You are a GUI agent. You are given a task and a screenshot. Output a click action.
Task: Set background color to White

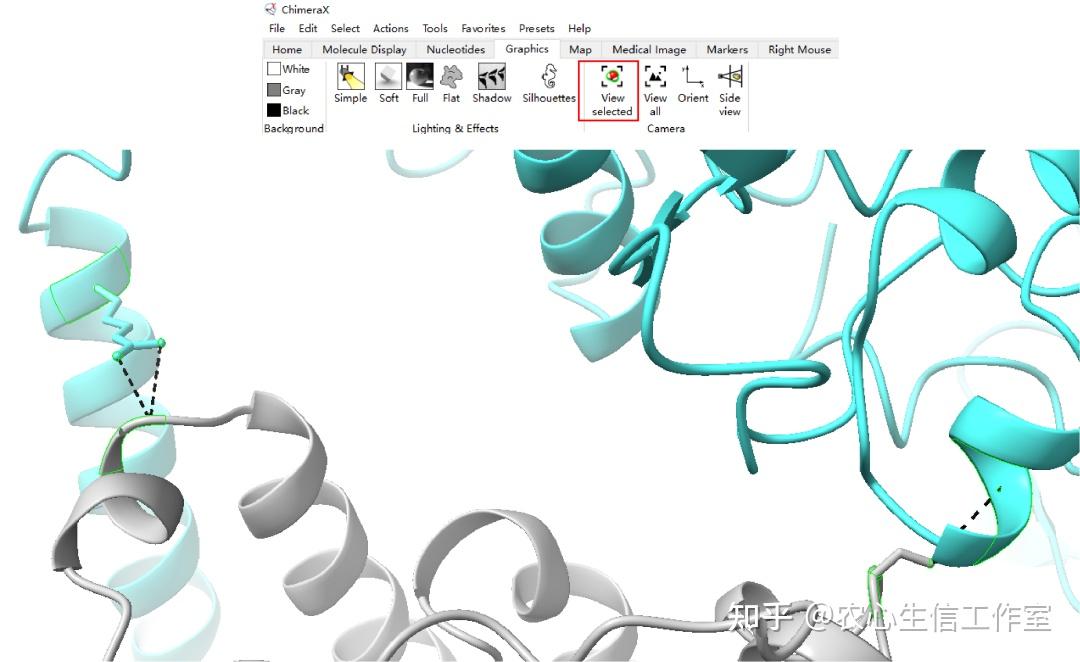(x=289, y=69)
